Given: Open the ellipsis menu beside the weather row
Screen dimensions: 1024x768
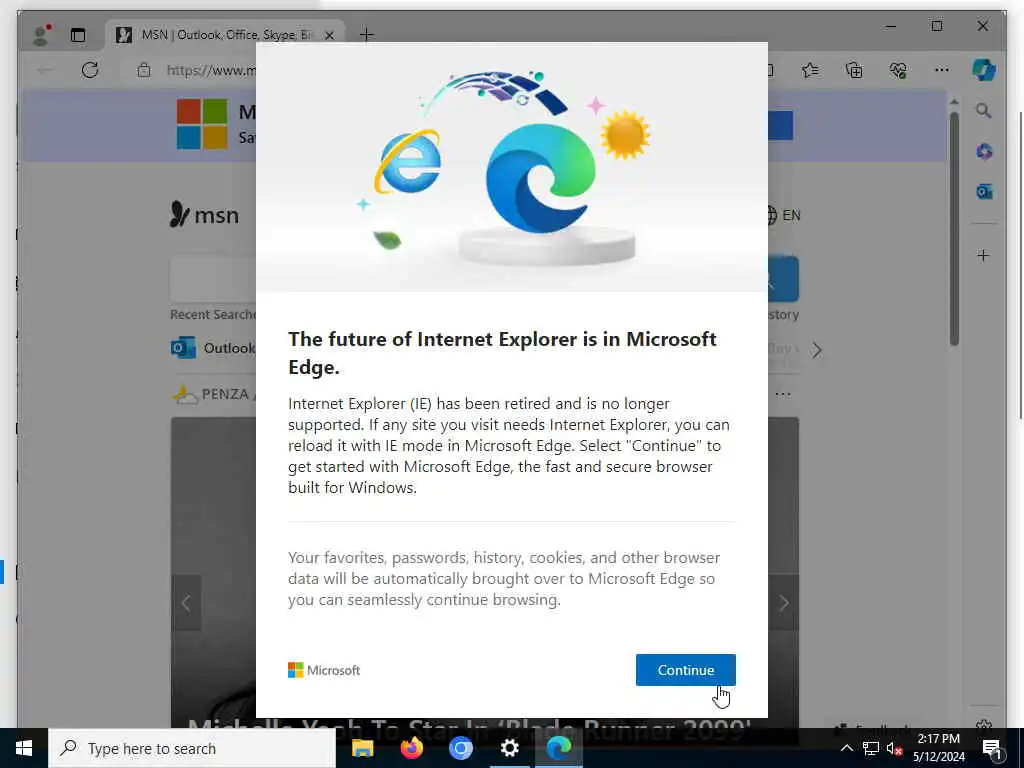Looking at the screenshot, I should tap(783, 394).
